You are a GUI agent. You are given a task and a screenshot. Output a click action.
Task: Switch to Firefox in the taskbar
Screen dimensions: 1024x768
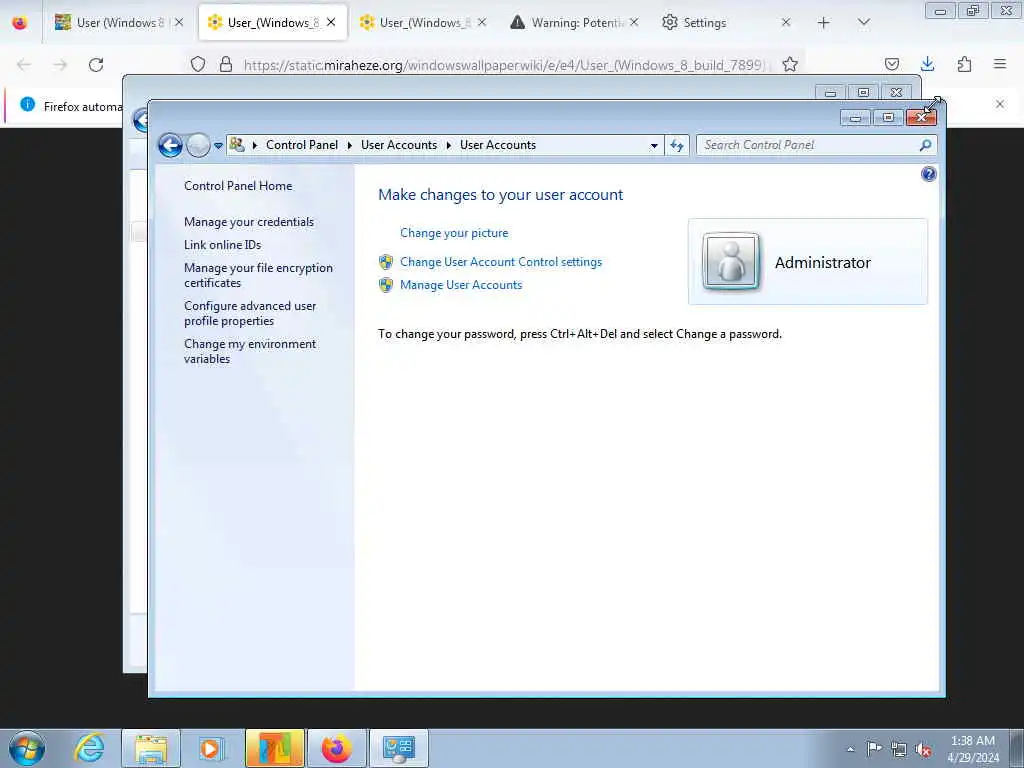[337, 748]
